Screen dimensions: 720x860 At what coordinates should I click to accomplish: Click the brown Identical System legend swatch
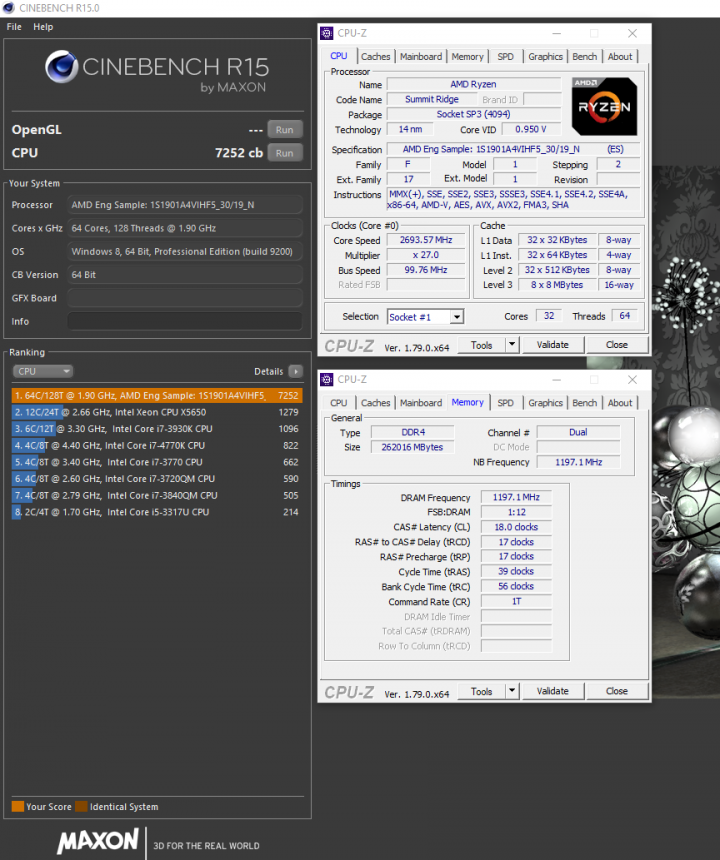pyautogui.click(x=81, y=806)
